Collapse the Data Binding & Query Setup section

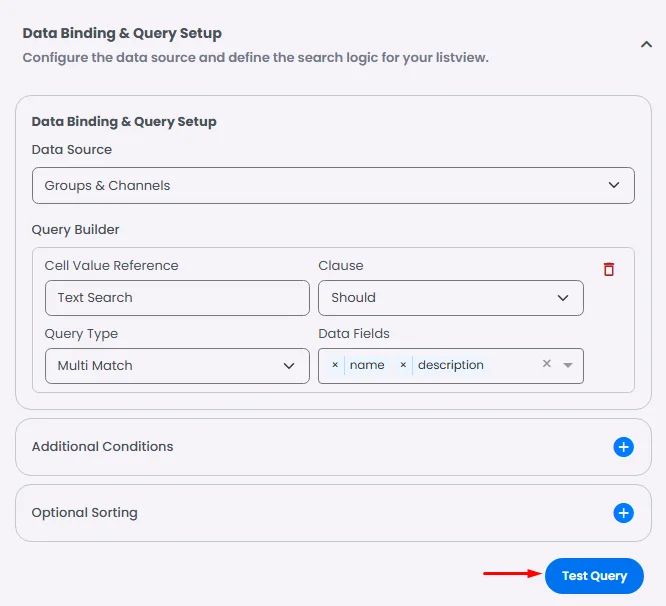[x=646, y=44]
